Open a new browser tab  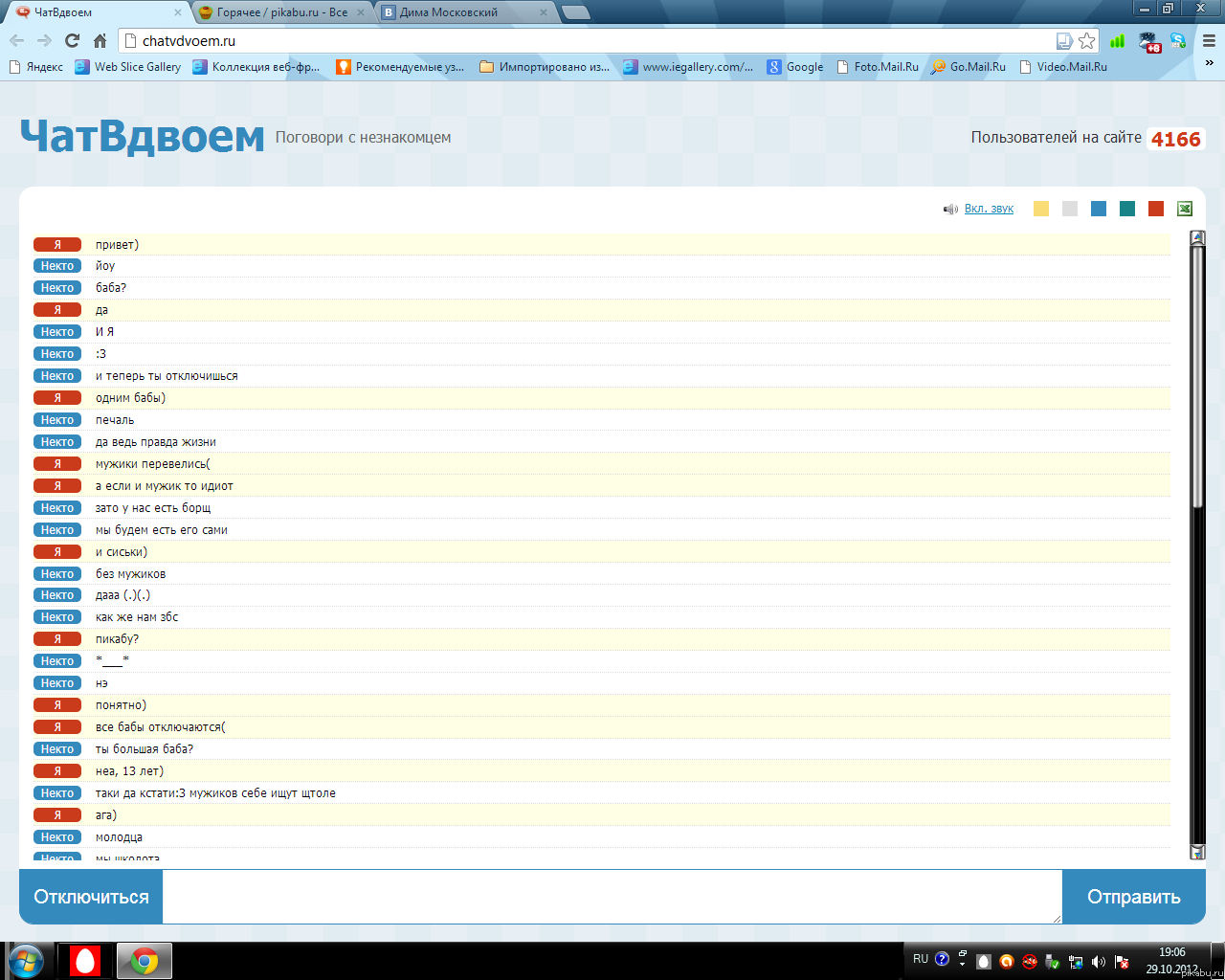tap(575, 12)
